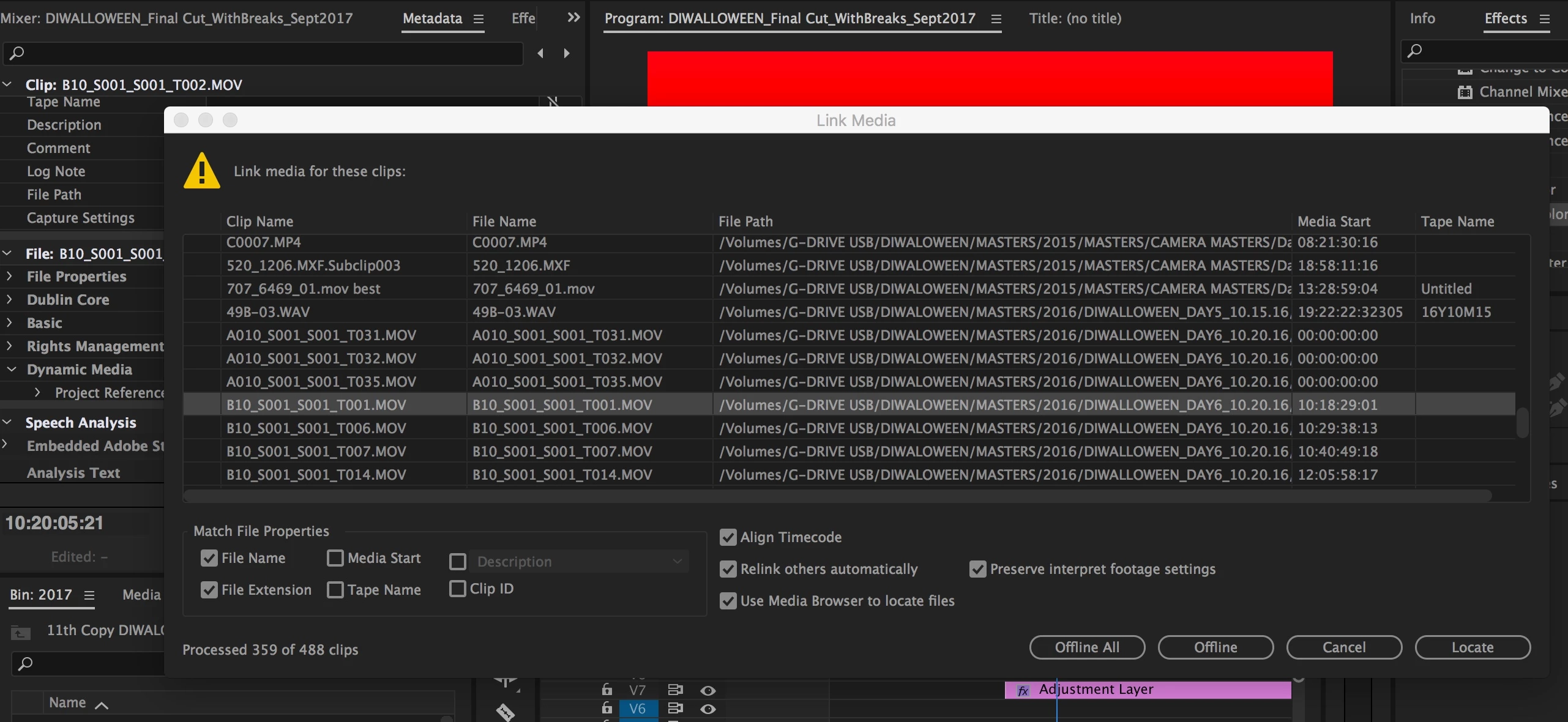The width and height of the screenshot is (1568, 722).
Task: Open Program monitor panel menu
Action: pyautogui.click(x=996, y=19)
